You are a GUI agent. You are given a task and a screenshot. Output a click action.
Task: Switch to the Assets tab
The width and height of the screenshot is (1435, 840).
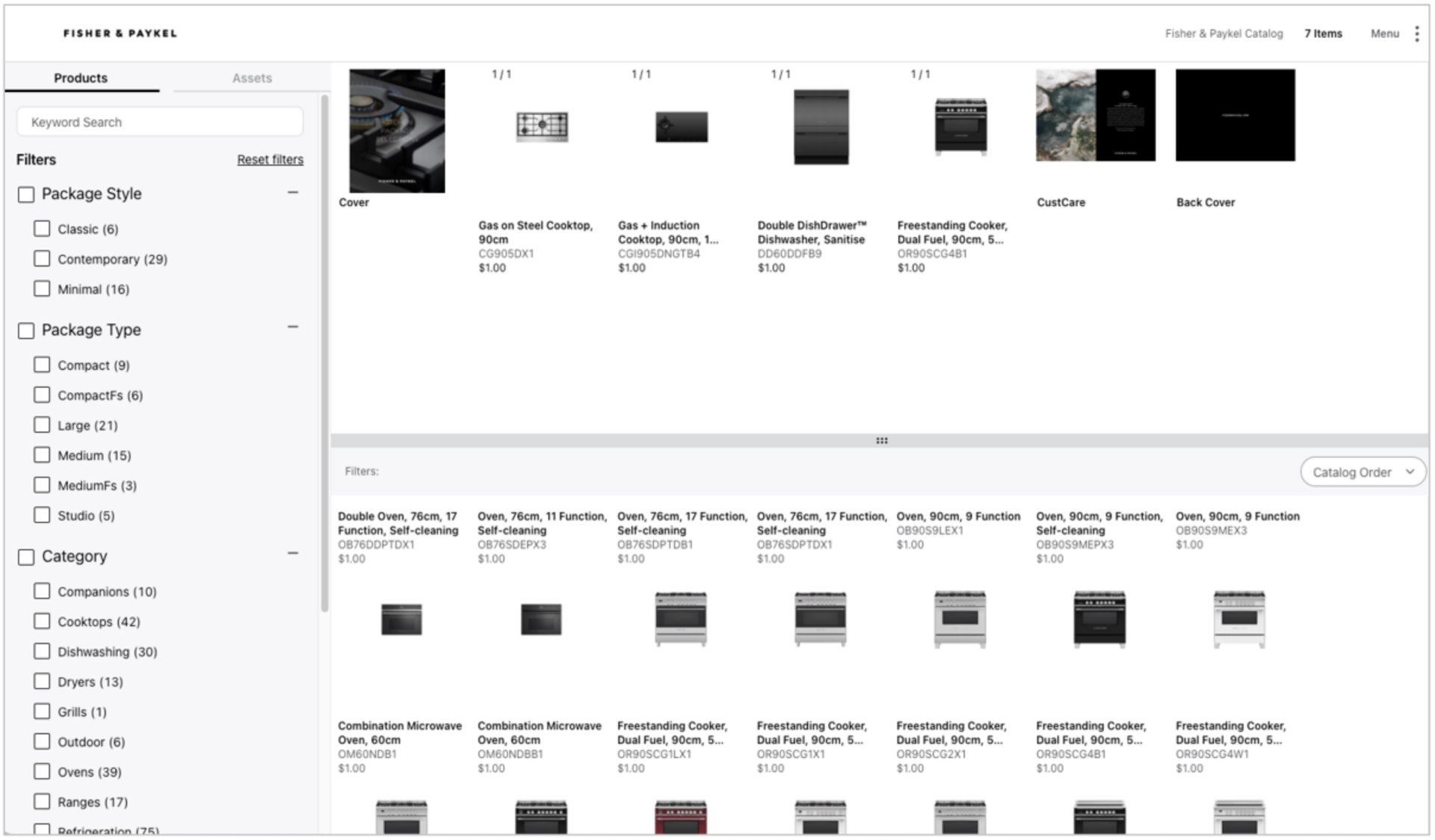252,78
